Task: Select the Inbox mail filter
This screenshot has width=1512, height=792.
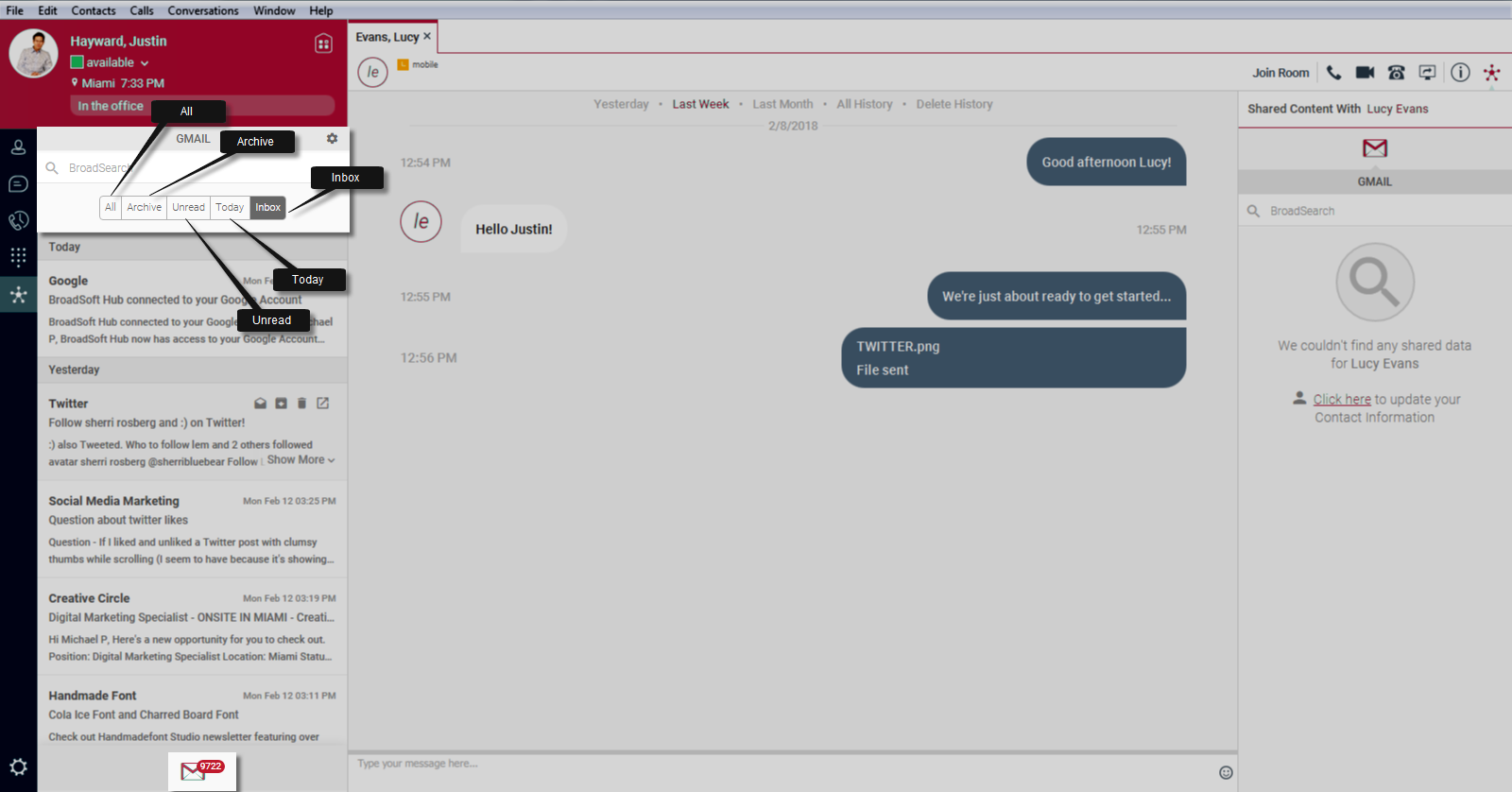Action: click(x=267, y=207)
